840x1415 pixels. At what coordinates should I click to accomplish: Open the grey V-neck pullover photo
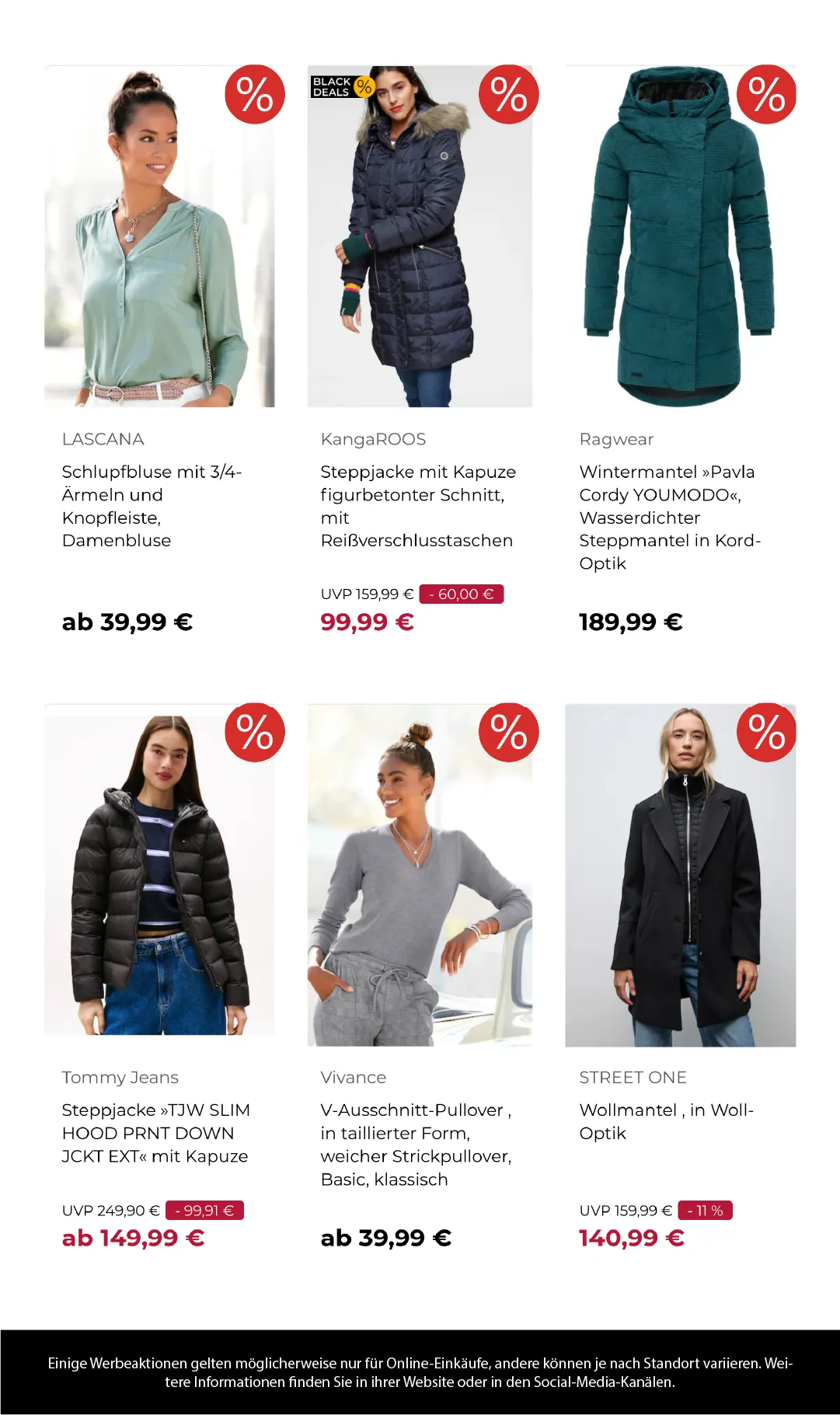420,875
